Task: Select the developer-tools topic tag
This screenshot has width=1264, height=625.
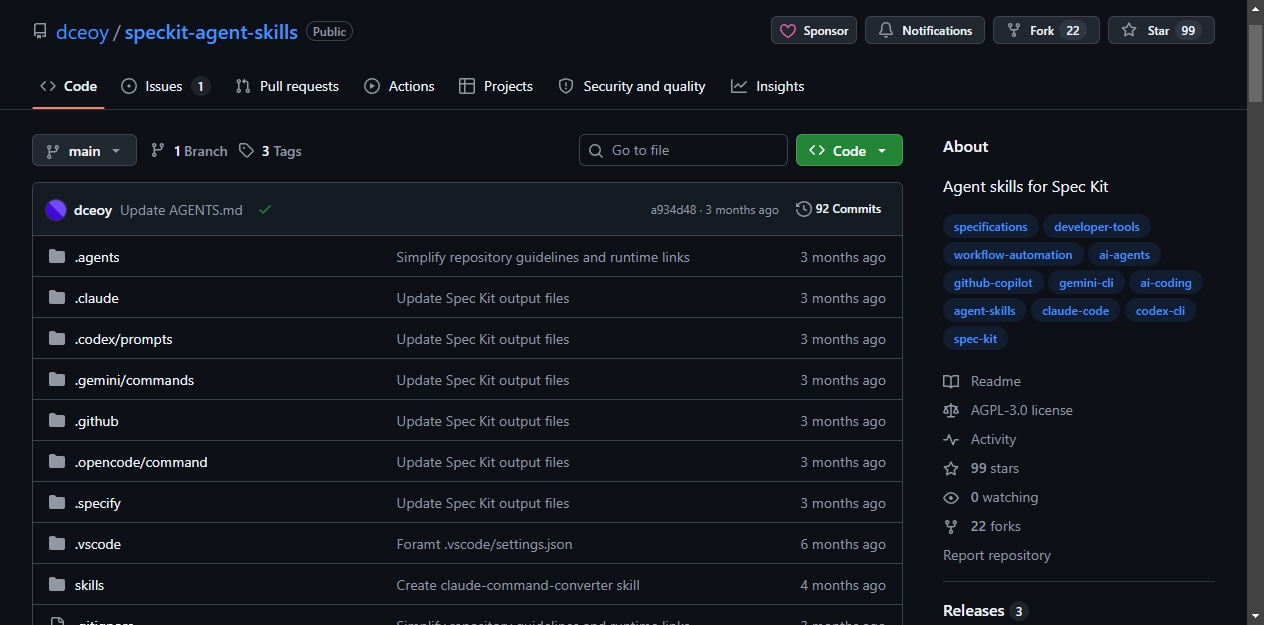Action: point(1097,227)
